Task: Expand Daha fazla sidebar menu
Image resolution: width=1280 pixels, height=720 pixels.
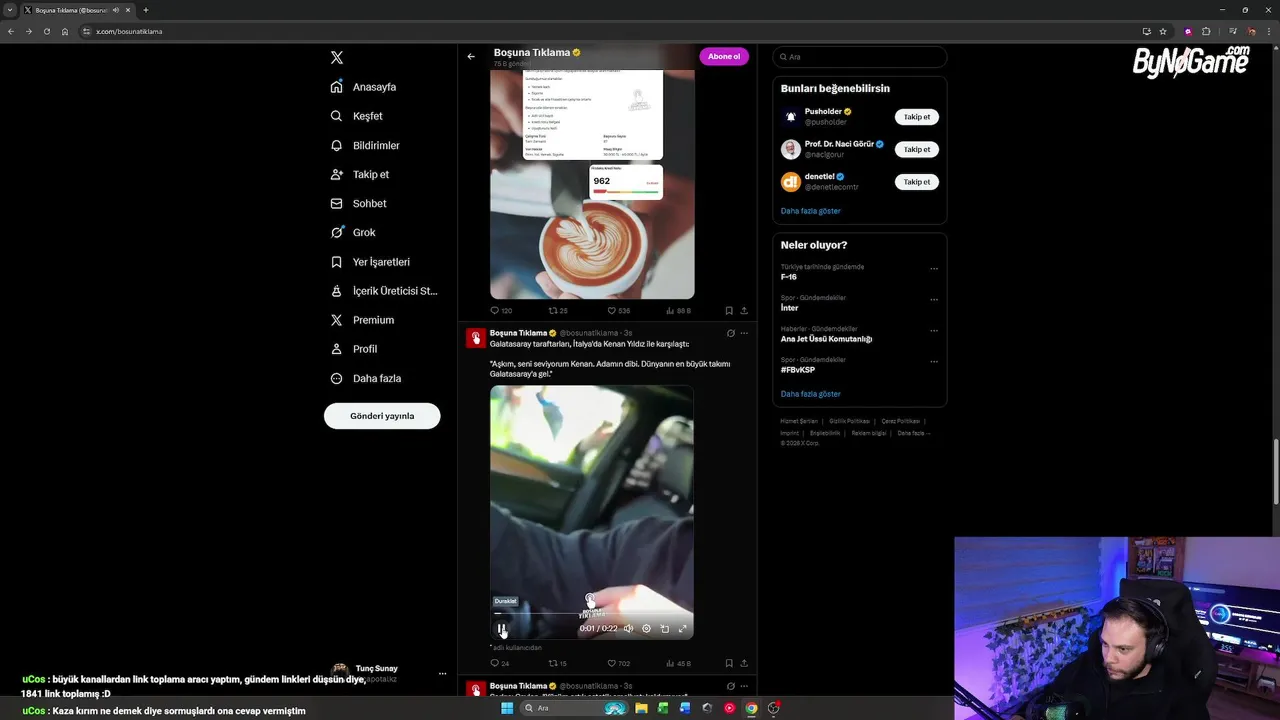Action: (x=366, y=378)
